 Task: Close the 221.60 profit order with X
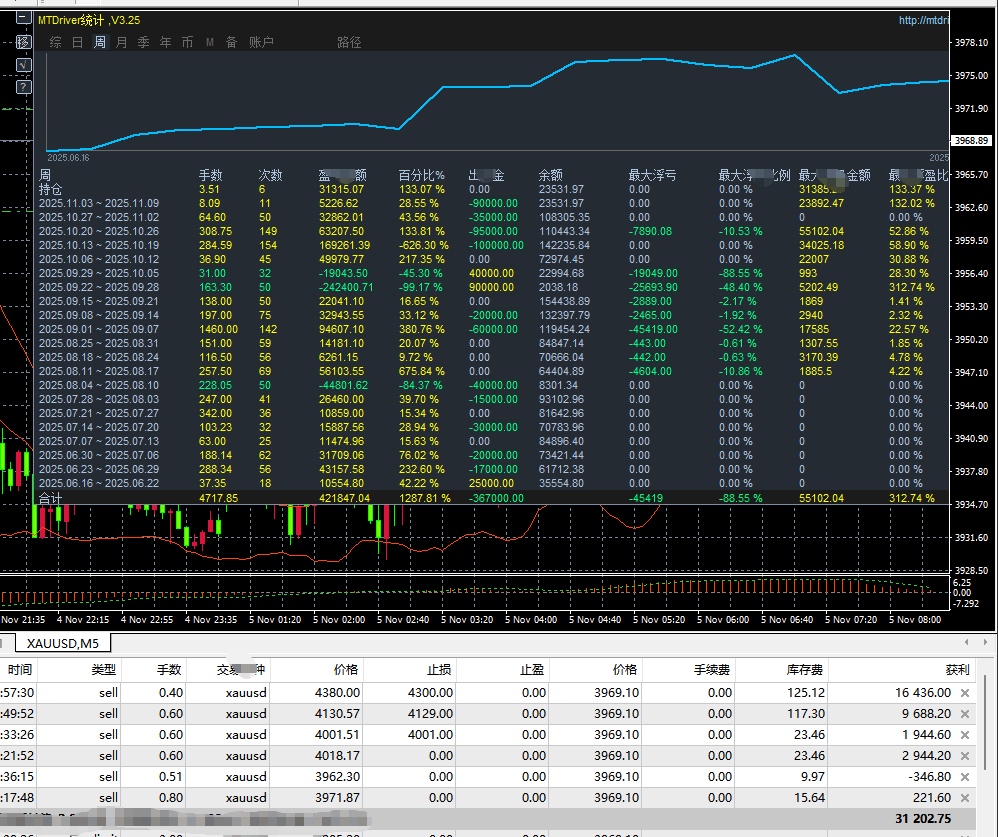[965, 797]
